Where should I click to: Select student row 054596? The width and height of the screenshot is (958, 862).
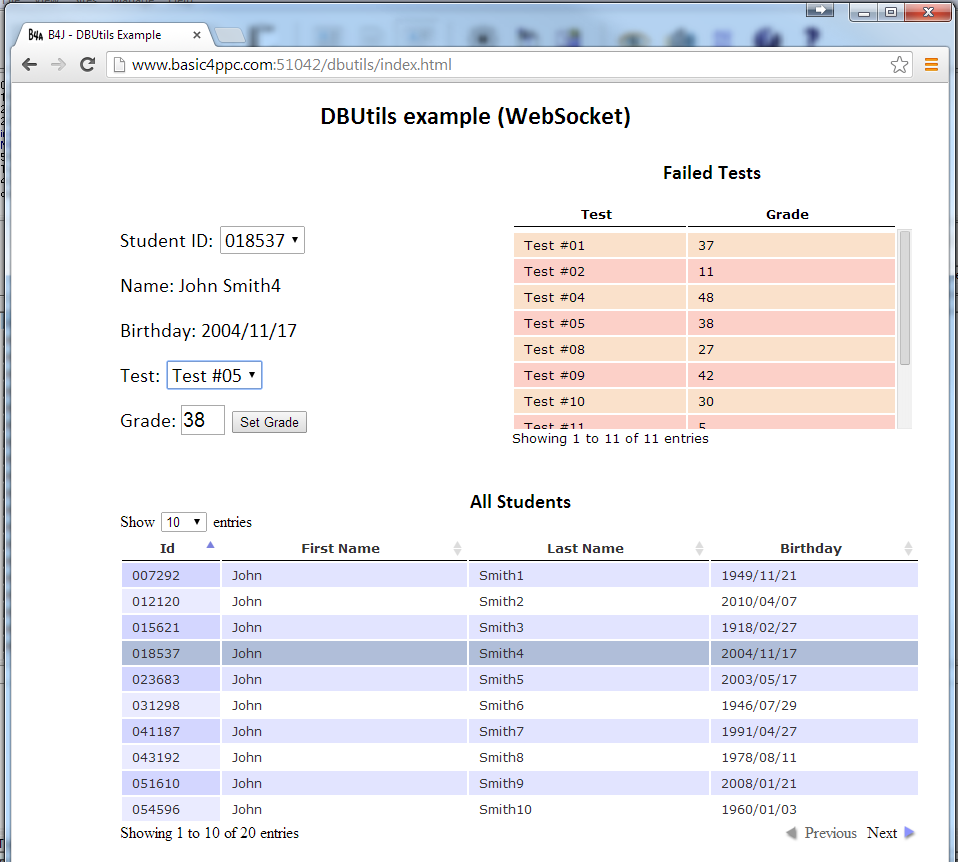pyautogui.click(x=519, y=809)
